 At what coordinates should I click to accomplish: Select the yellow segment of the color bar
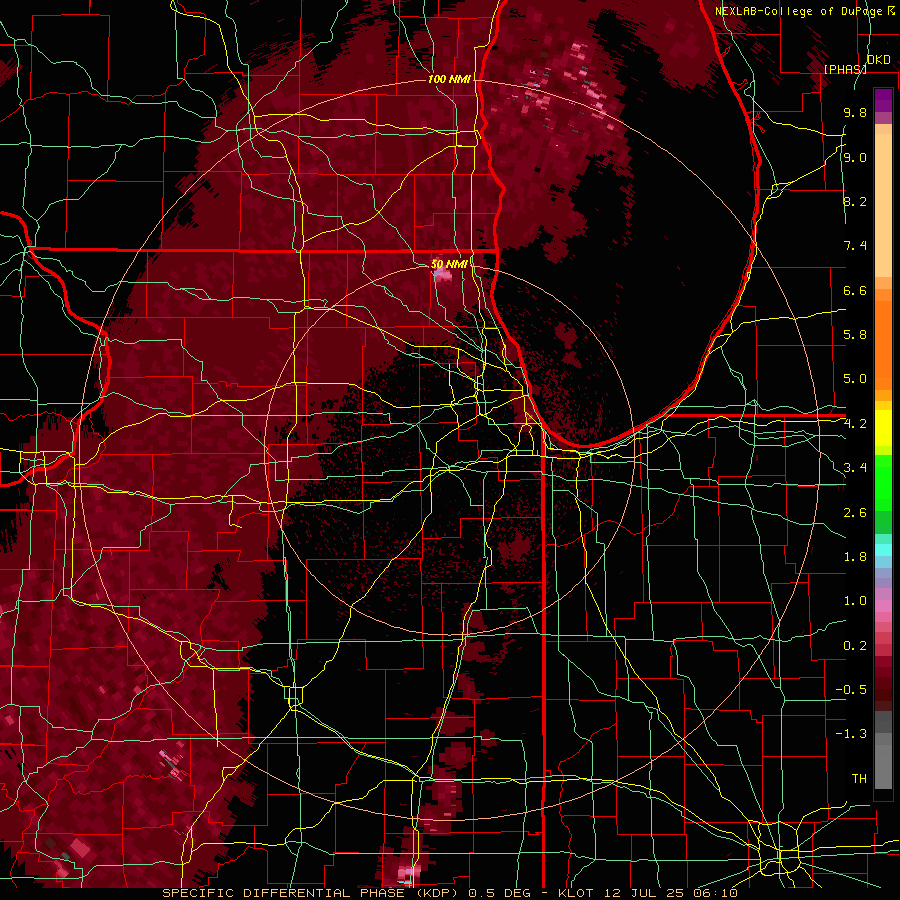pos(883,428)
